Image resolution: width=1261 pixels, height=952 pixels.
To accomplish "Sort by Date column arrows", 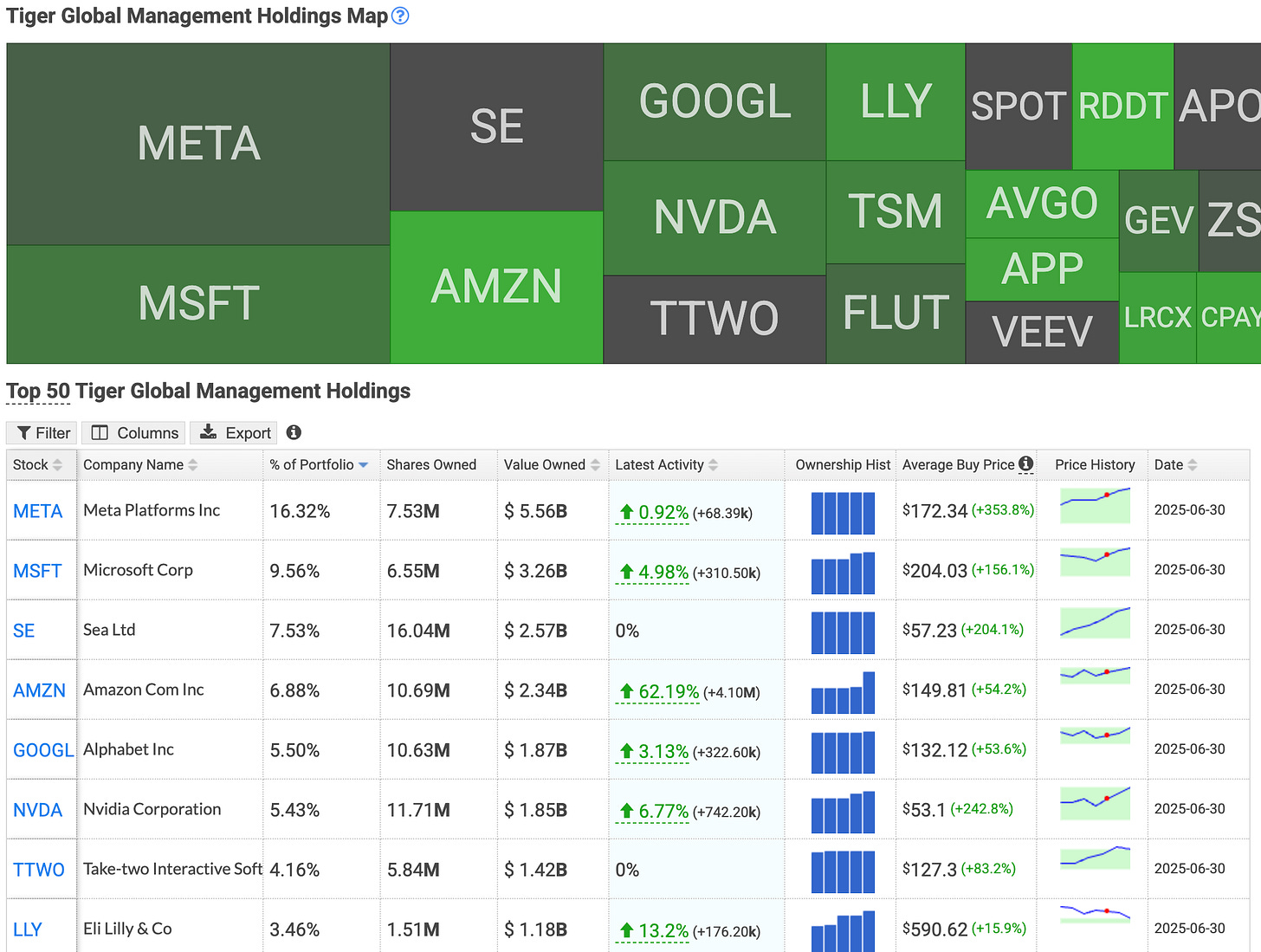I will (x=1193, y=465).
